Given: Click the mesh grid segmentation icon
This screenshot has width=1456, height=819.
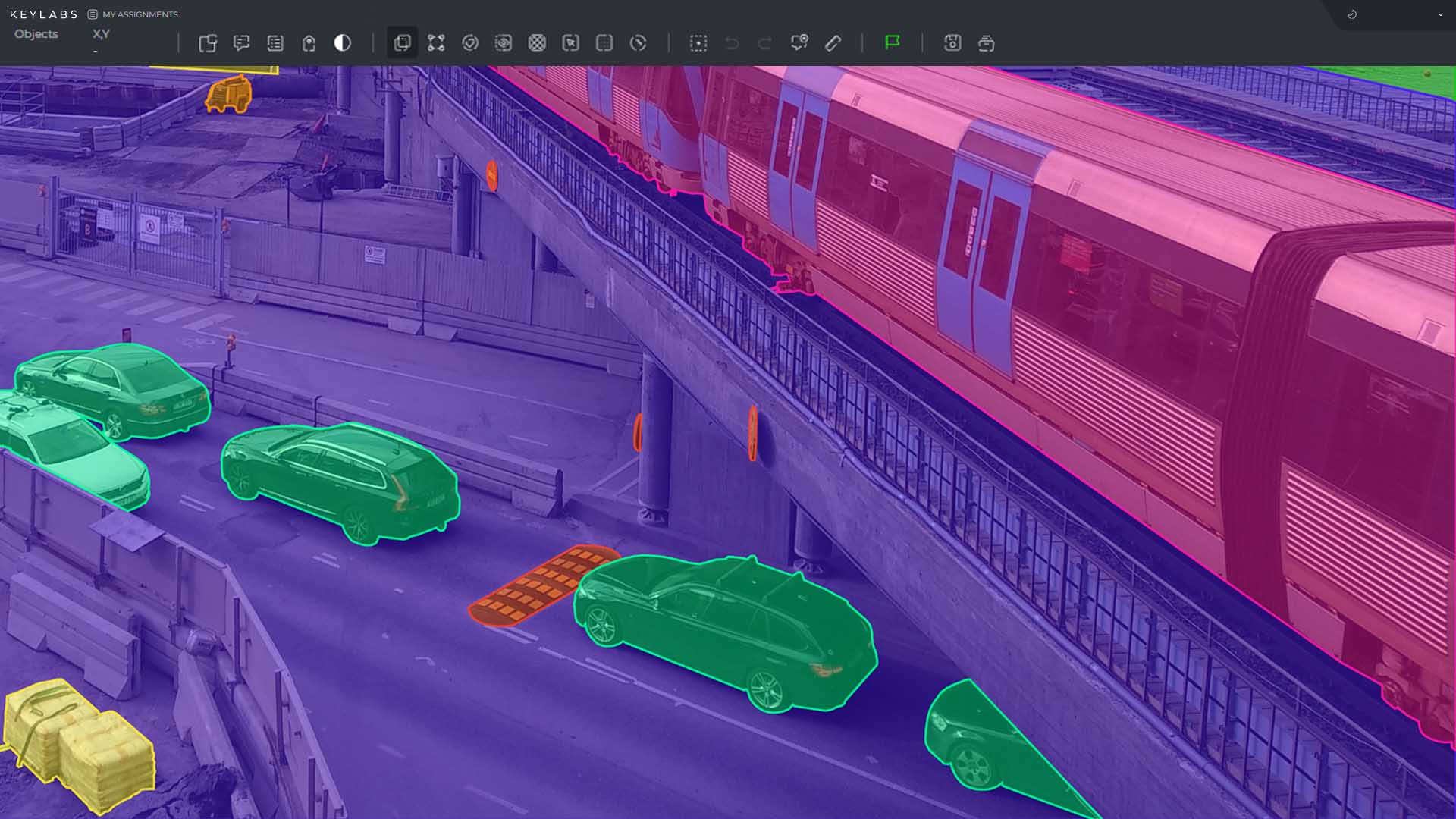Looking at the screenshot, I should coord(538,43).
